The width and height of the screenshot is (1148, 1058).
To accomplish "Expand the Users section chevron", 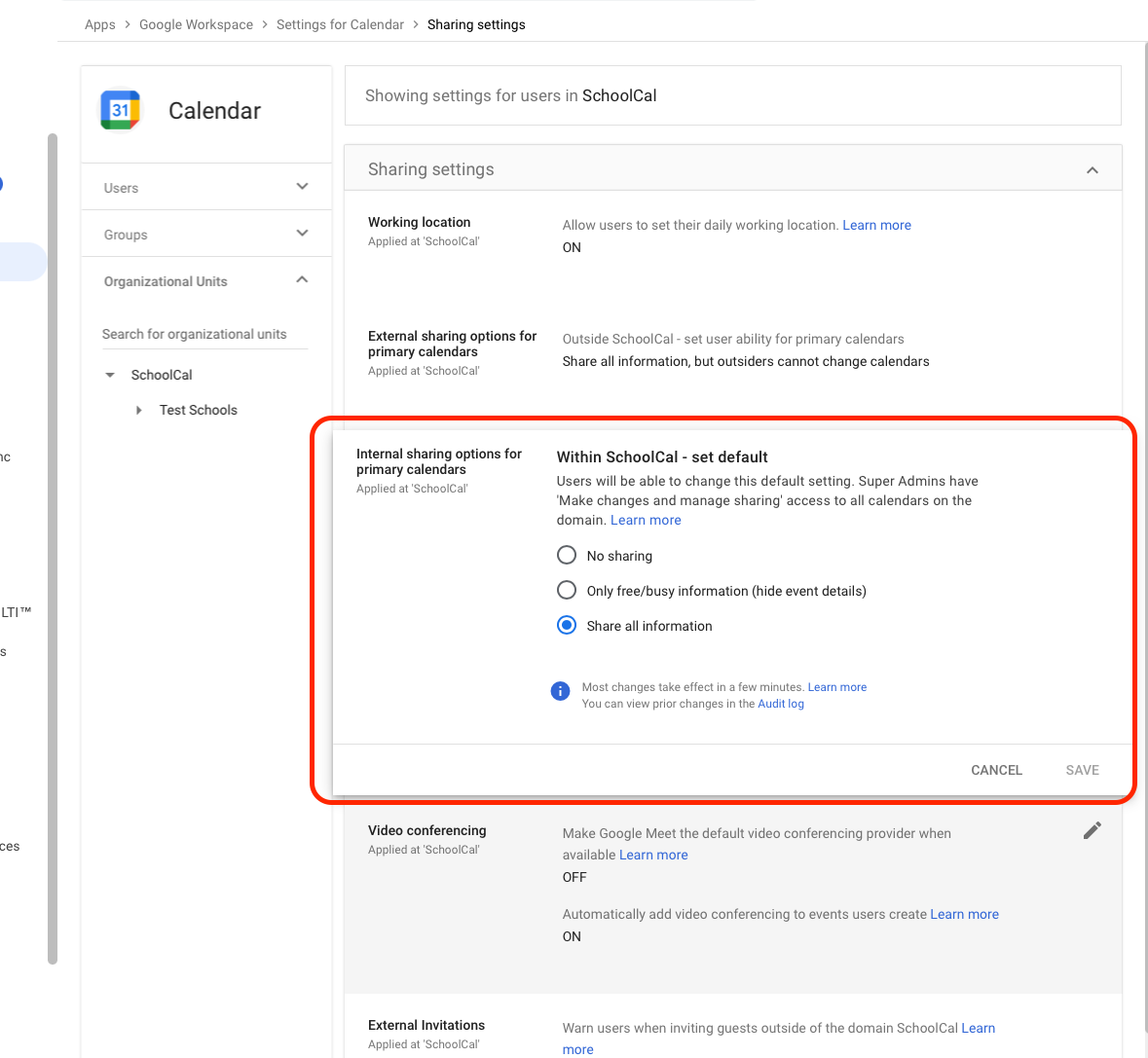I will 302,187.
